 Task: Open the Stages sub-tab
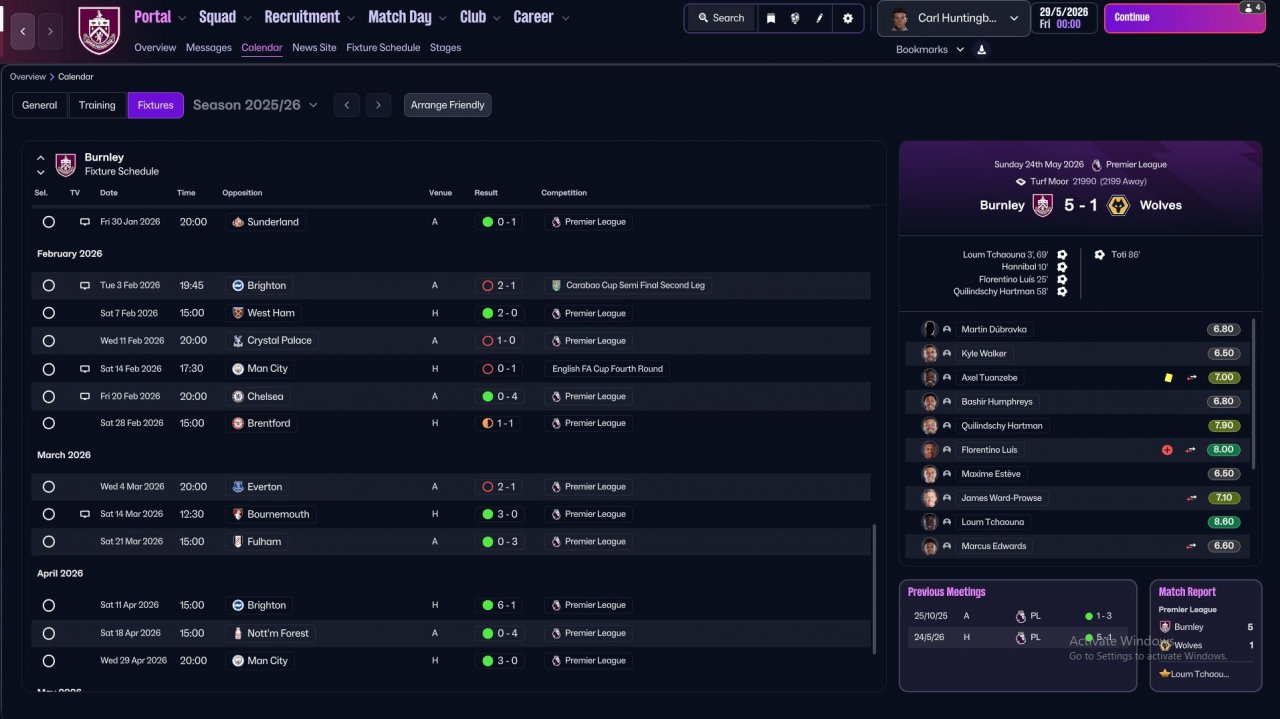[445, 47]
